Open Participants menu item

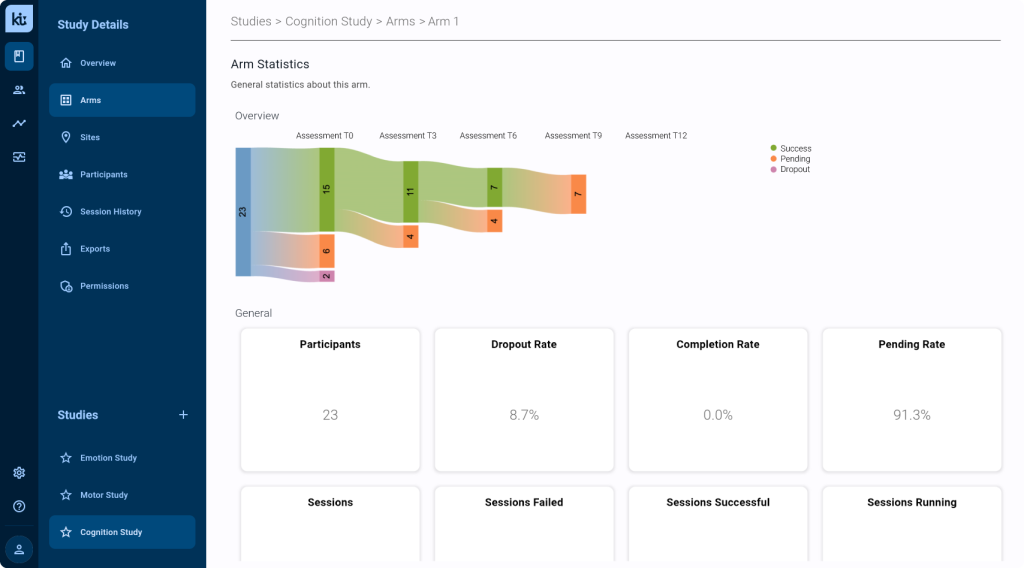(x=122, y=174)
